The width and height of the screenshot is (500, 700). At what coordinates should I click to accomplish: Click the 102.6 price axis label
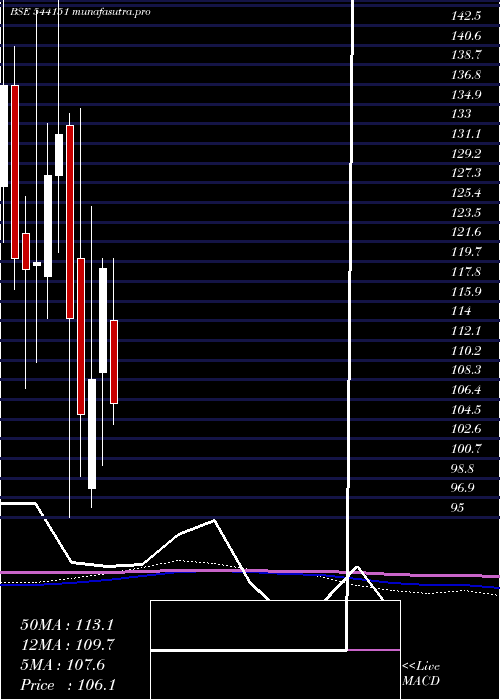(x=466, y=429)
